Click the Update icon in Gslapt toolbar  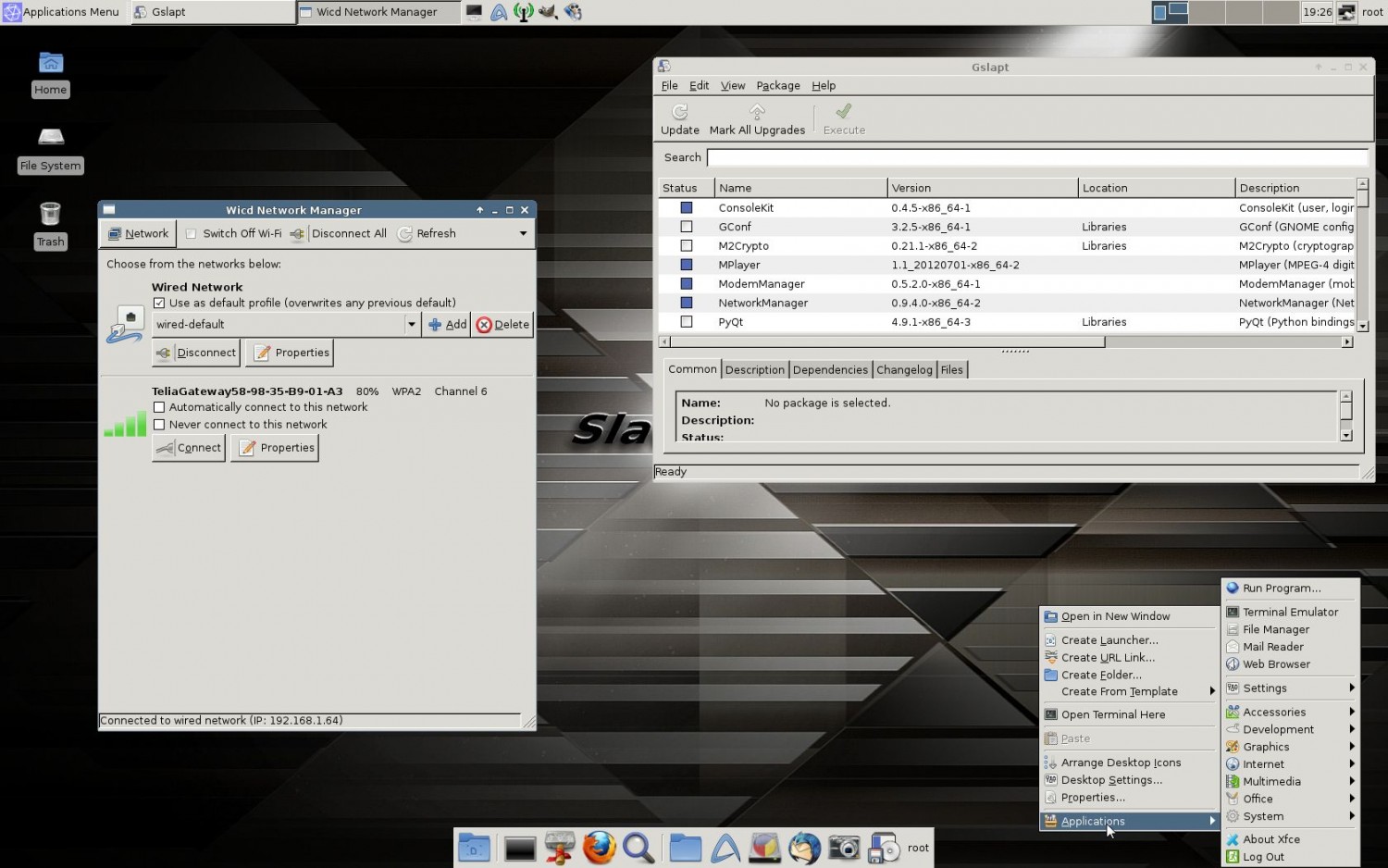pos(679,112)
